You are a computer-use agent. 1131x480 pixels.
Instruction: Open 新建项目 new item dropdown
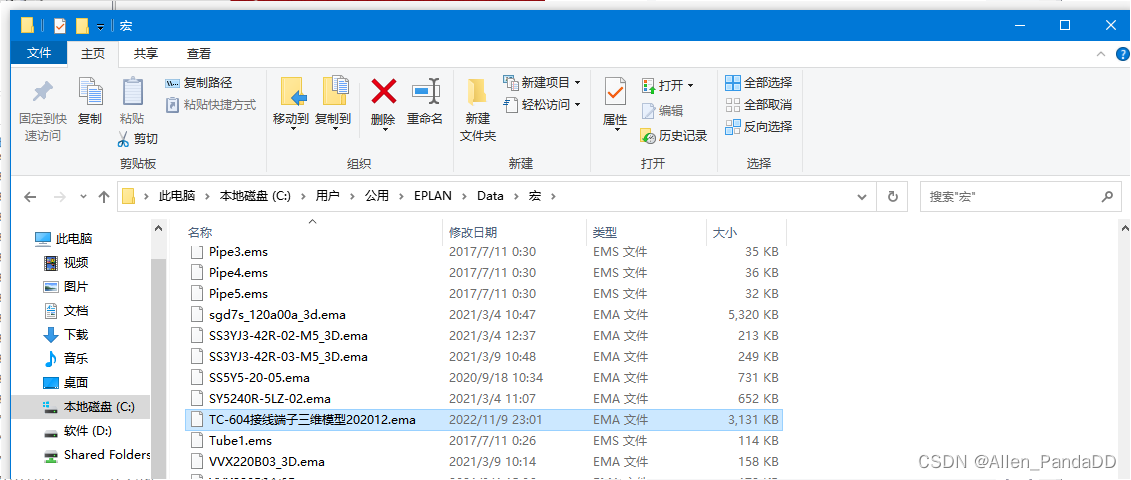click(x=542, y=83)
